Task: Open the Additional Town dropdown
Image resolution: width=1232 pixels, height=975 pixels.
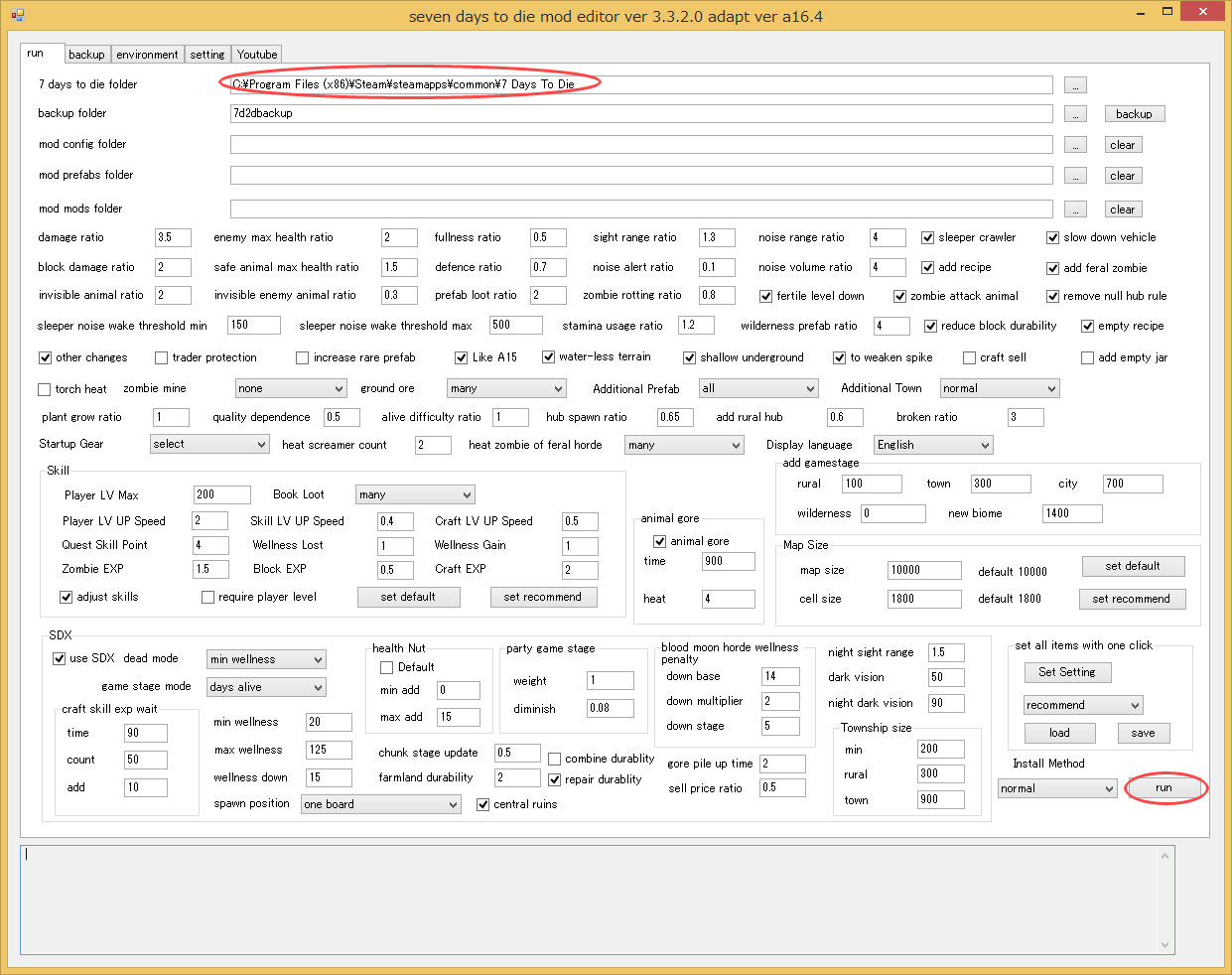Action: tap(1000, 388)
